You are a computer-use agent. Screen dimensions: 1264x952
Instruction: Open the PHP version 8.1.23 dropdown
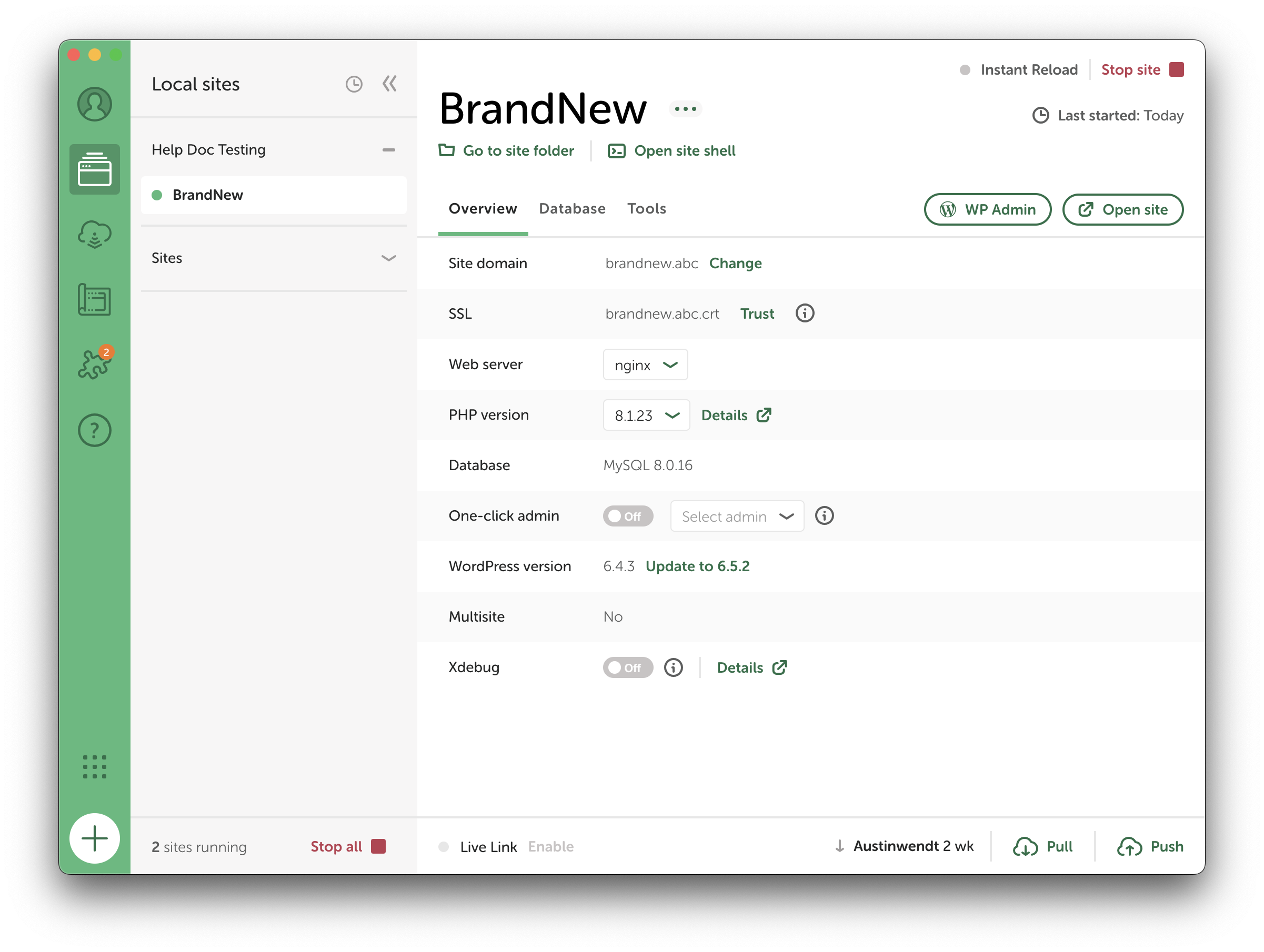[646, 415]
